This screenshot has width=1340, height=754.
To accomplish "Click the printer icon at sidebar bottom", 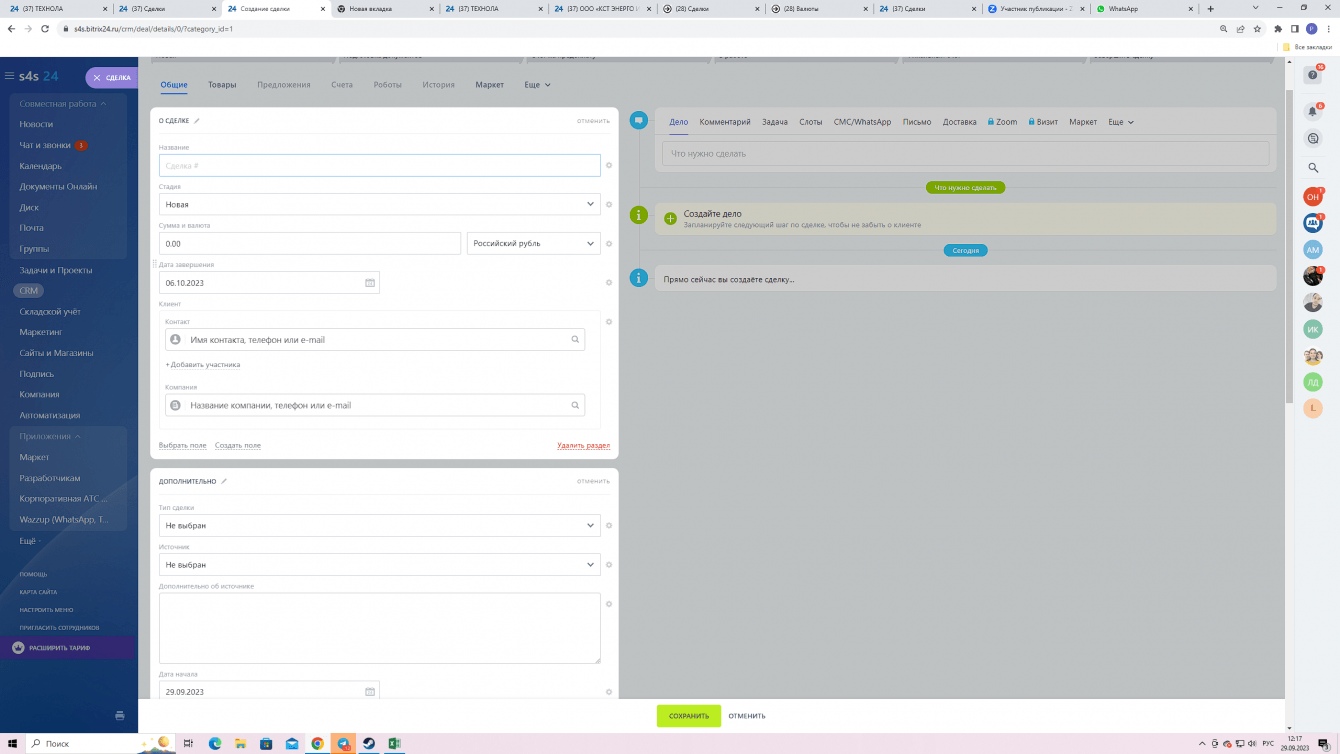I will (x=120, y=716).
